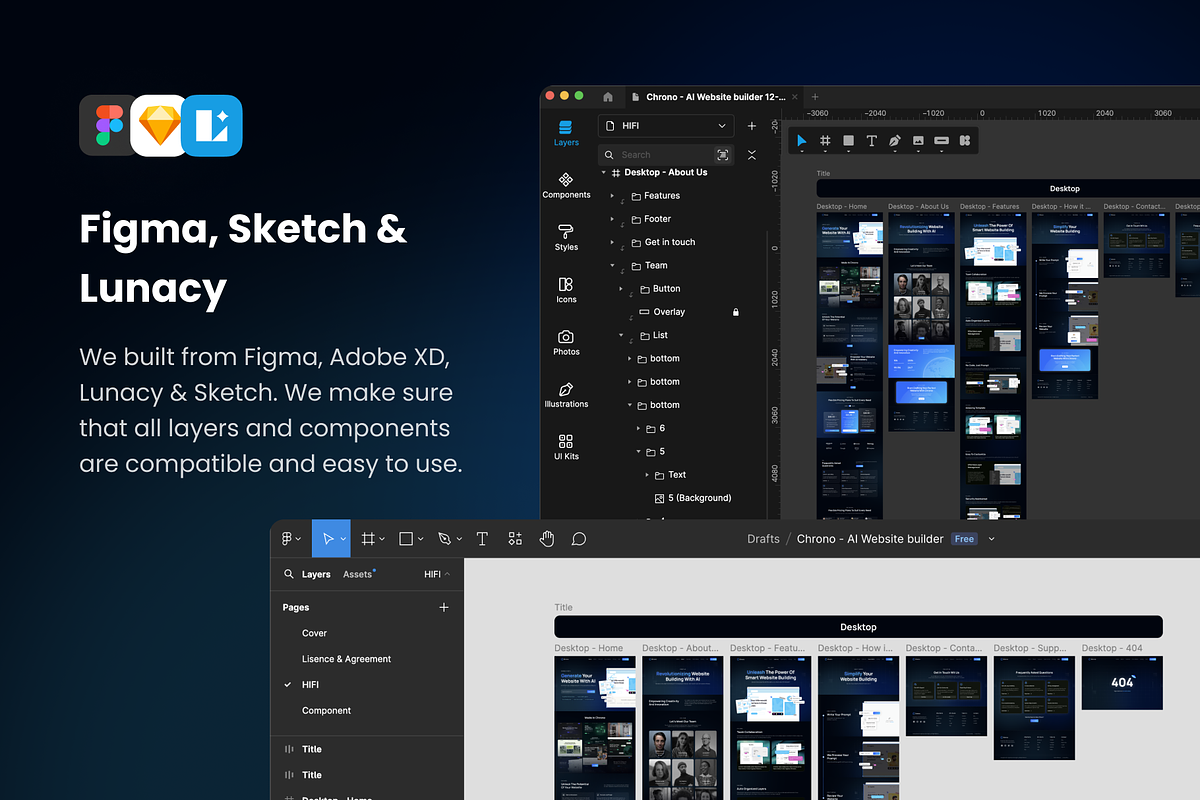Open Figma file name dropdown chevron

992,539
